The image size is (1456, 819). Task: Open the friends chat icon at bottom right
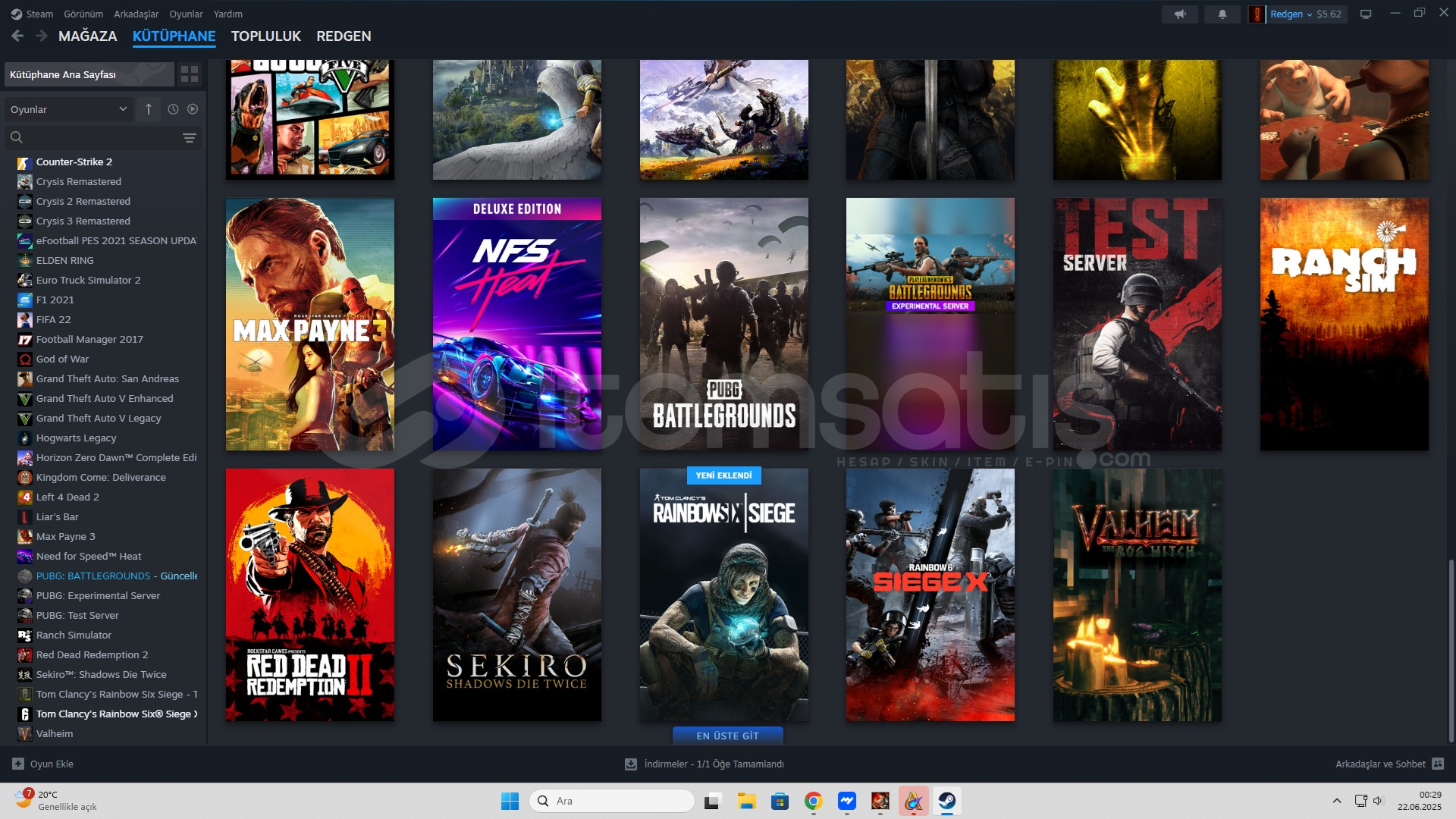[1438, 764]
